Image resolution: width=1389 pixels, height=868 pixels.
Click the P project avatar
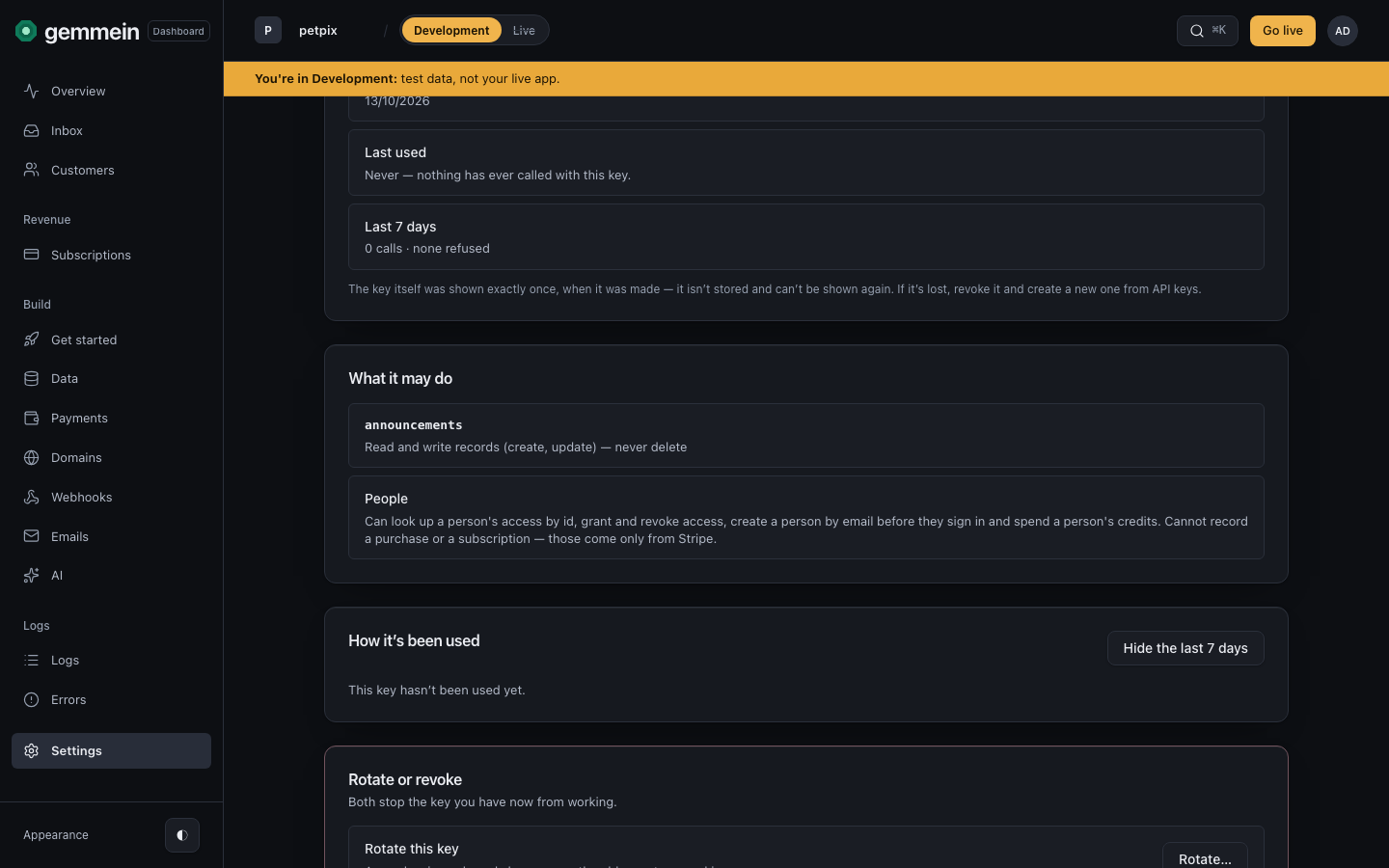coord(268,31)
